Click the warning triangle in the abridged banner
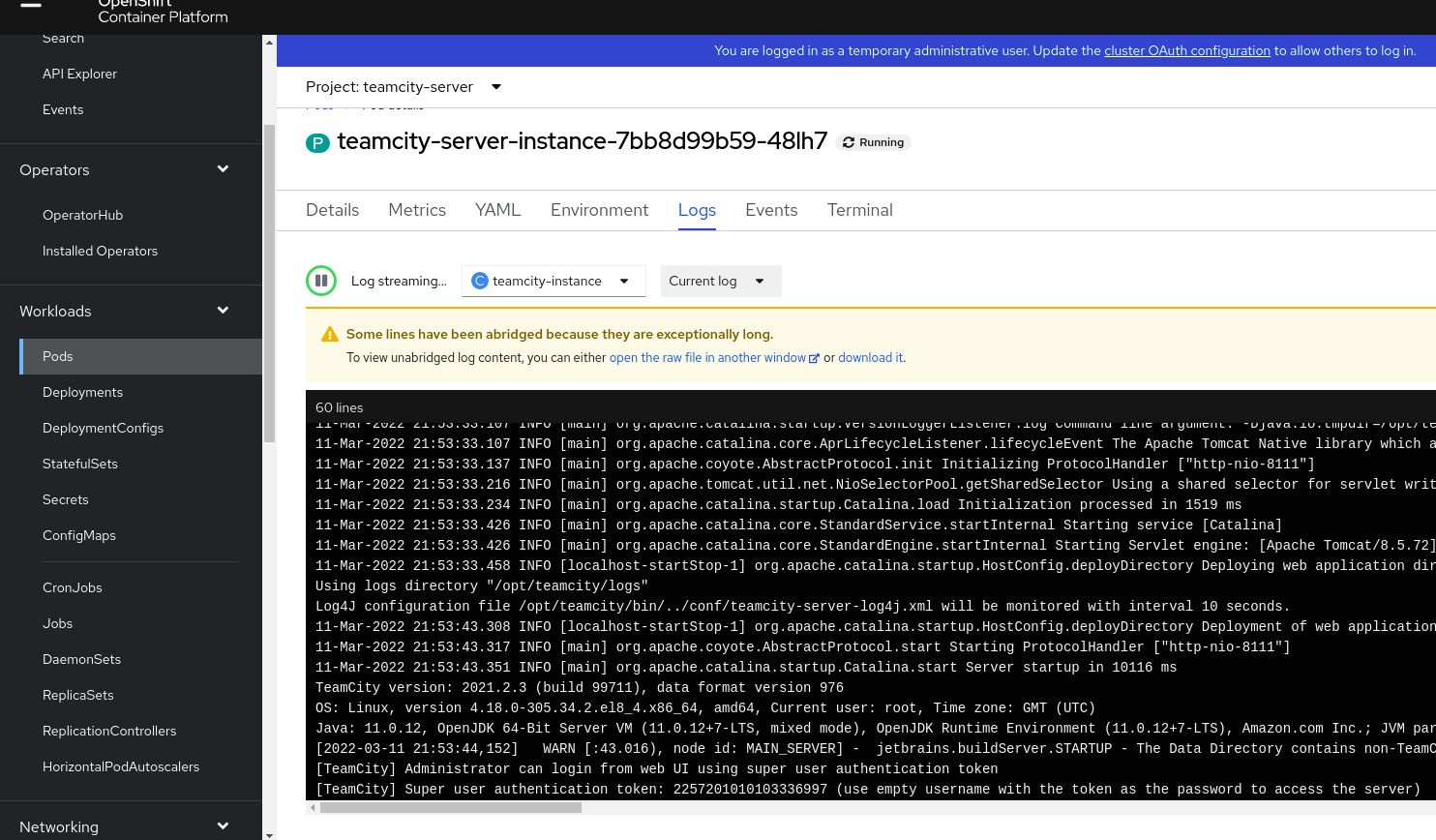This screenshot has width=1436, height=840. [329, 333]
